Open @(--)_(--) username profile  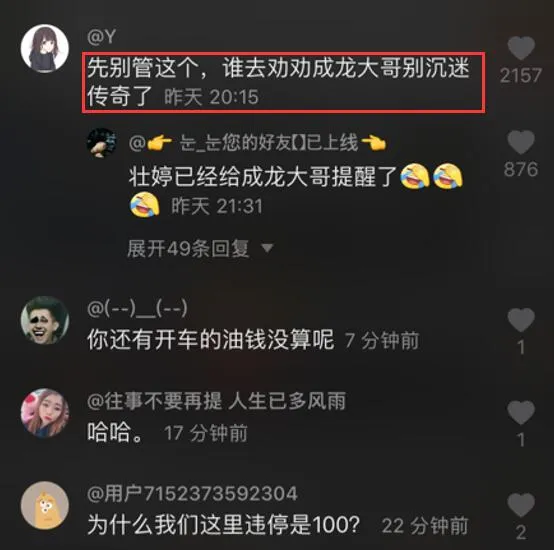pyautogui.click(x=137, y=308)
